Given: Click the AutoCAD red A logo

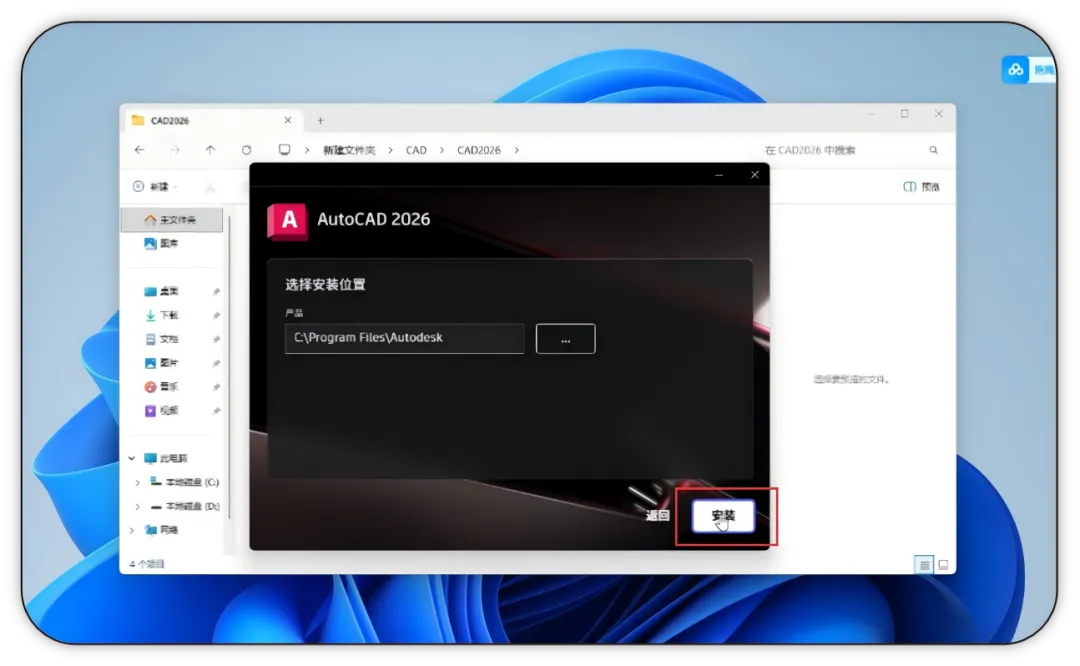Looking at the screenshot, I should click(x=288, y=221).
